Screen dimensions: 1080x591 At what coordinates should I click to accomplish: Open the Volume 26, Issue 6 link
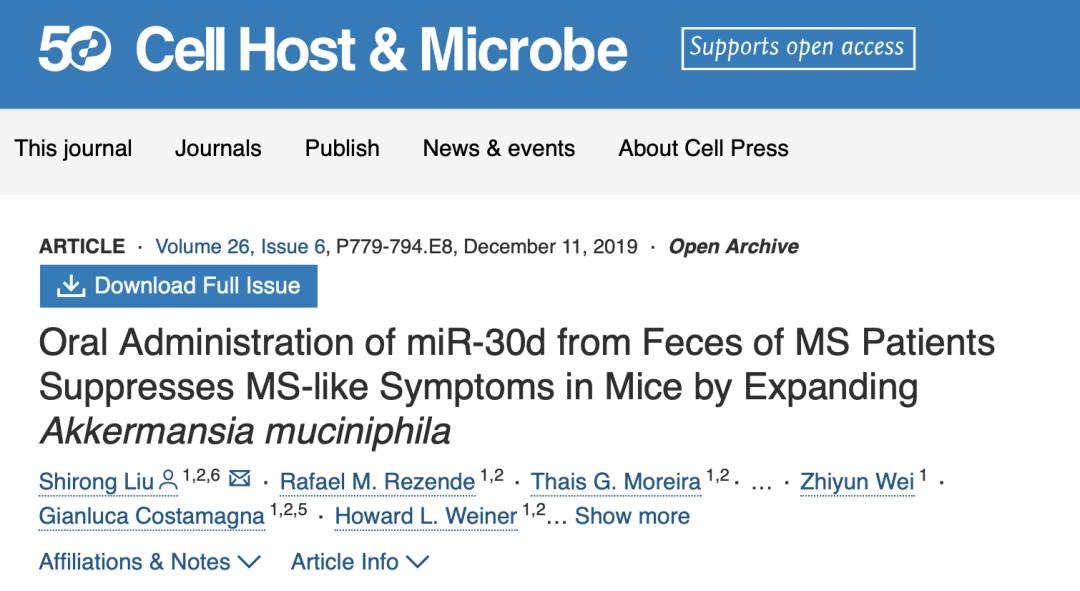240,247
